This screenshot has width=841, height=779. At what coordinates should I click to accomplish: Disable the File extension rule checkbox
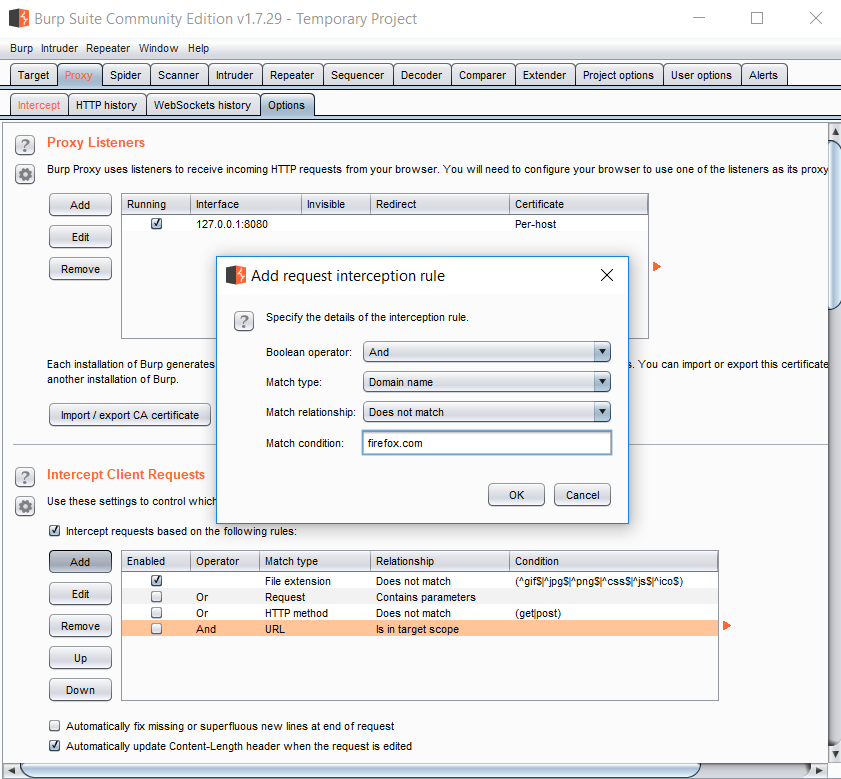tap(156, 581)
